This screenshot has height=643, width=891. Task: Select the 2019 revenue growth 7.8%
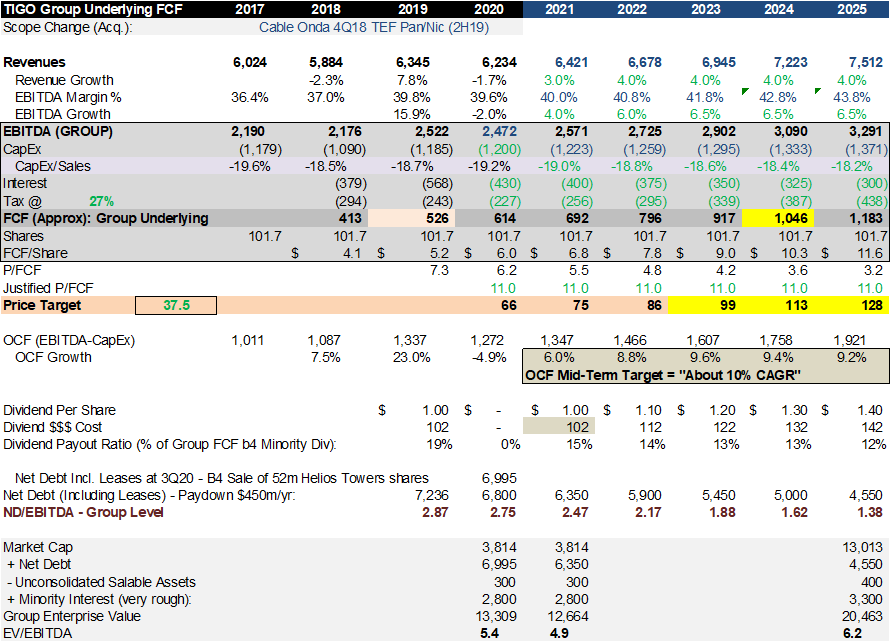click(412, 80)
